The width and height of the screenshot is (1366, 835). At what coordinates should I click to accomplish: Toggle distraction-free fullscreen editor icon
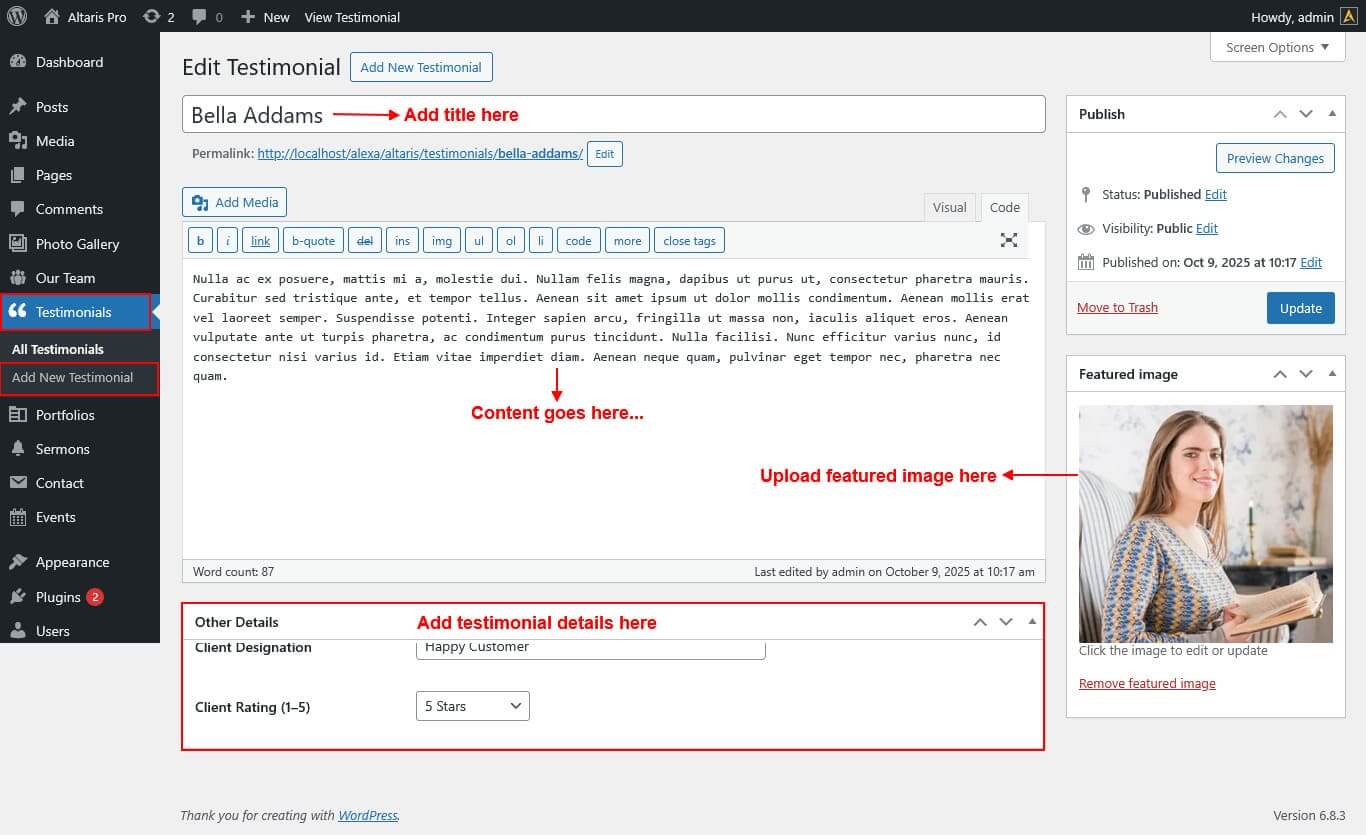tap(1009, 240)
